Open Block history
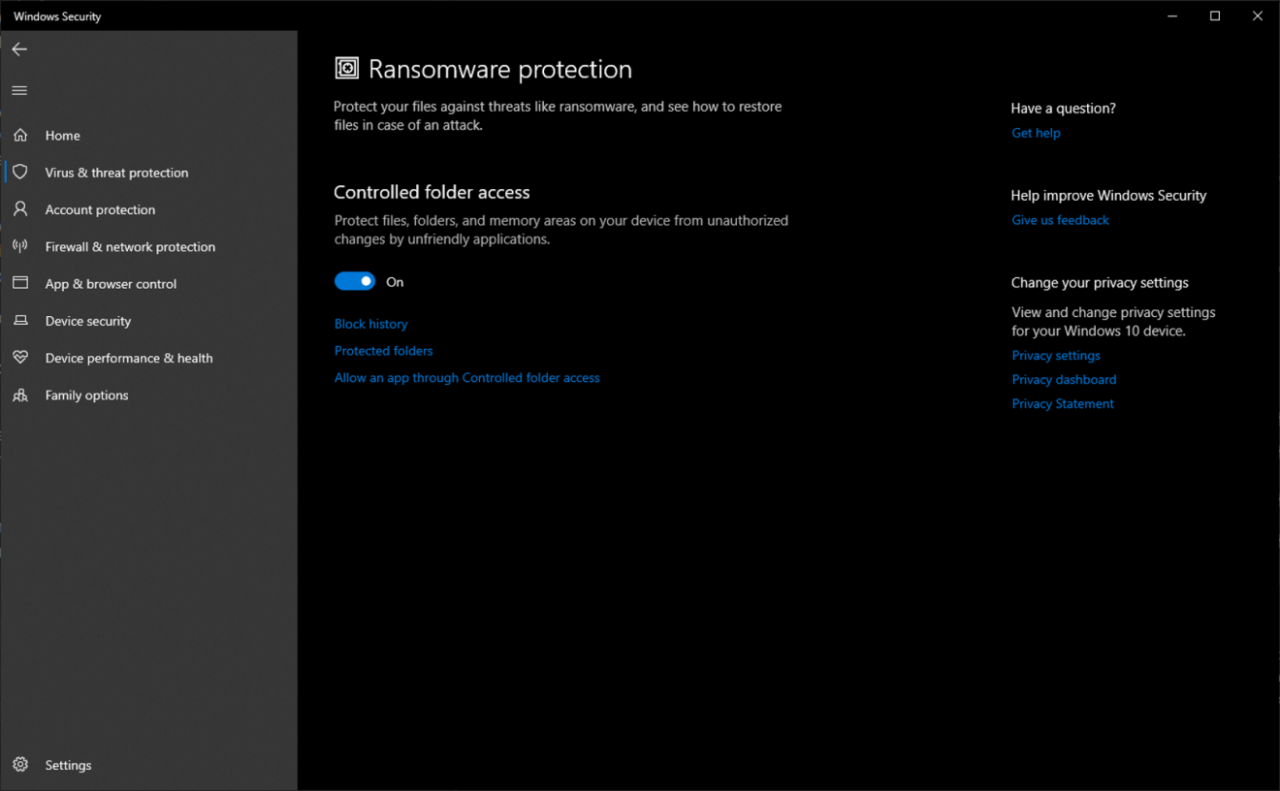This screenshot has width=1280, height=791. (x=370, y=323)
